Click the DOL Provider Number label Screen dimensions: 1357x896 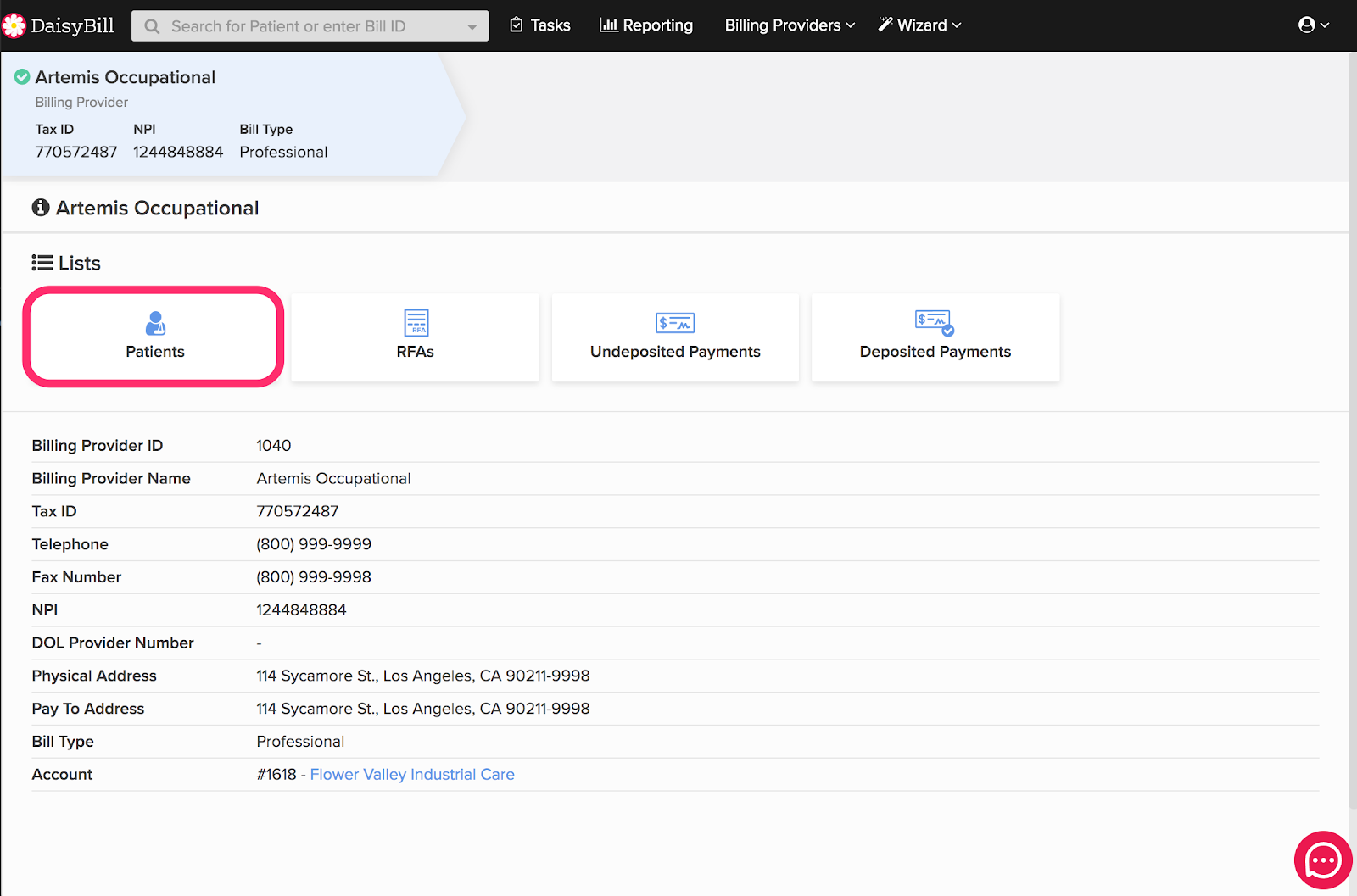click(x=113, y=643)
